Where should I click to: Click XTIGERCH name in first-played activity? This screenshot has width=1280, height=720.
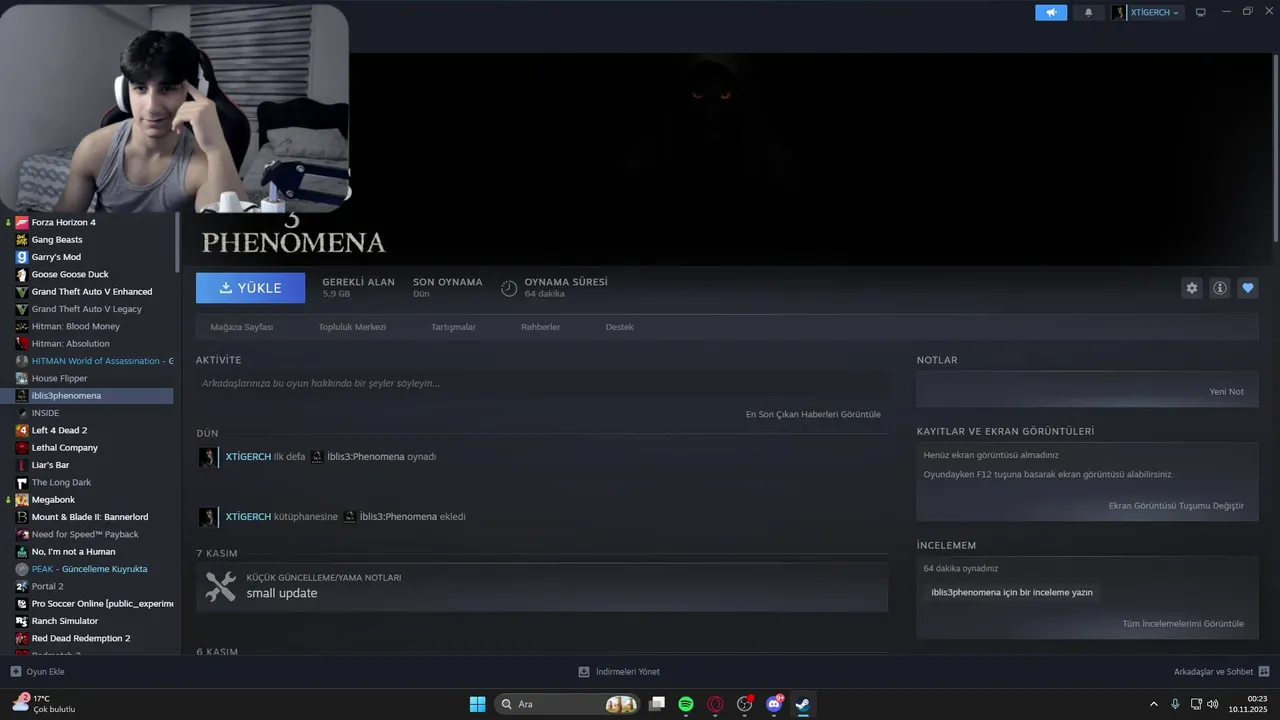coord(248,457)
